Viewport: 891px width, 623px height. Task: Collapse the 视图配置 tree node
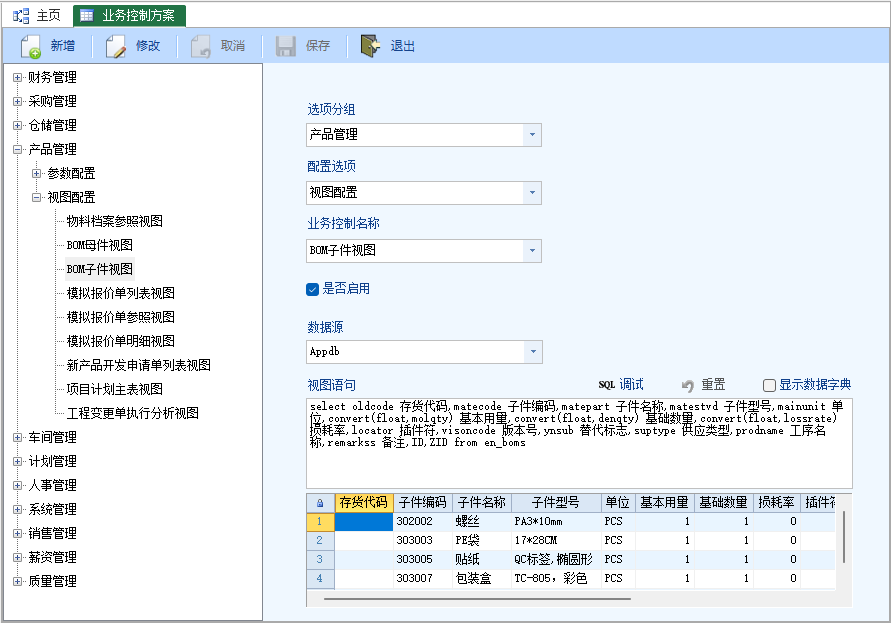point(37,197)
